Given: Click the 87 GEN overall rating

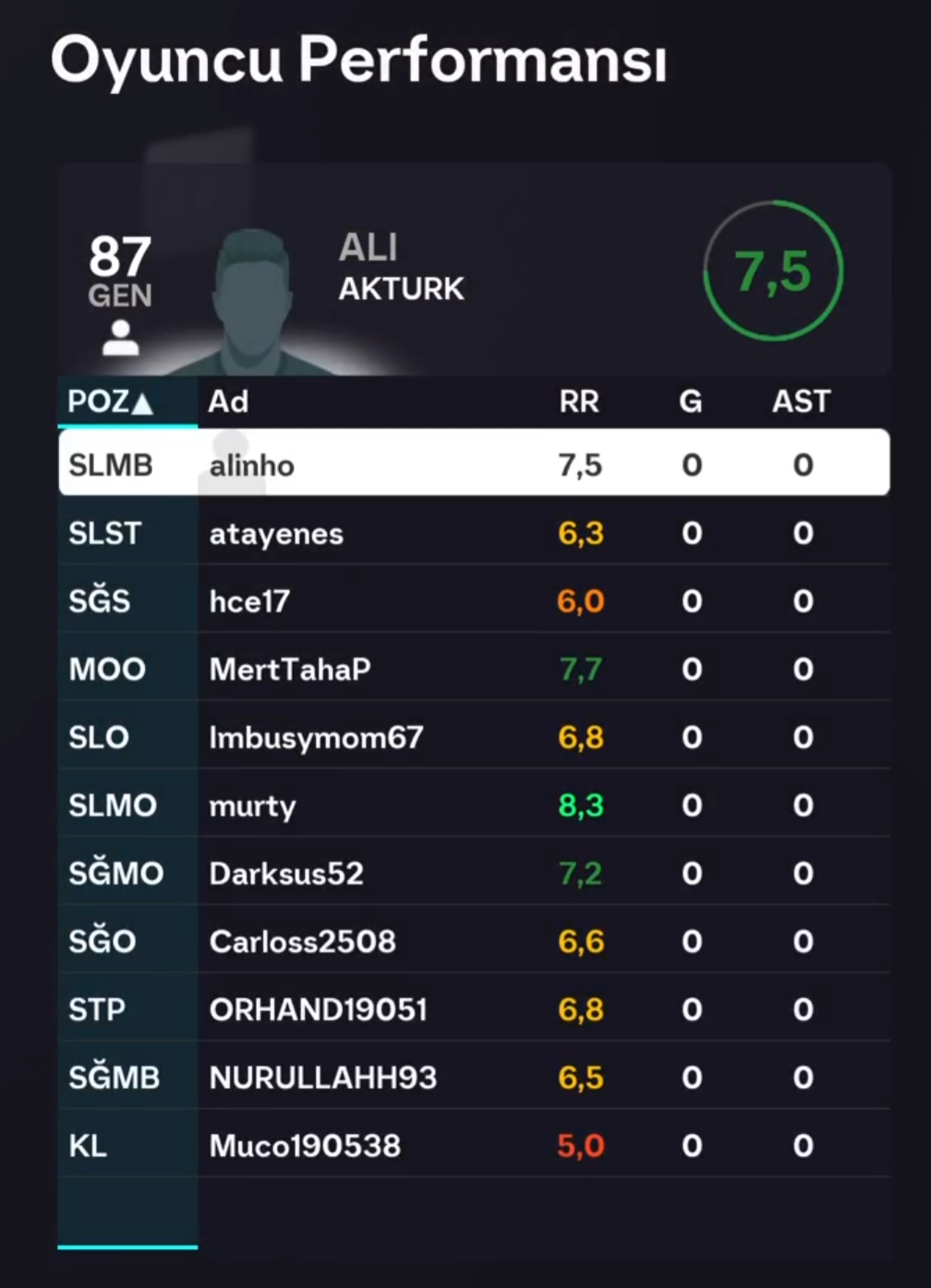Looking at the screenshot, I should pos(120,269).
